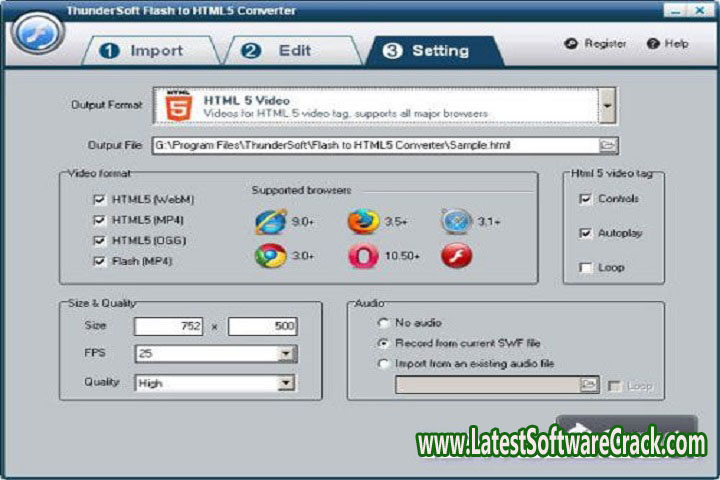Click the Firefox browser icon
The width and height of the screenshot is (720, 480).
click(x=362, y=221)
